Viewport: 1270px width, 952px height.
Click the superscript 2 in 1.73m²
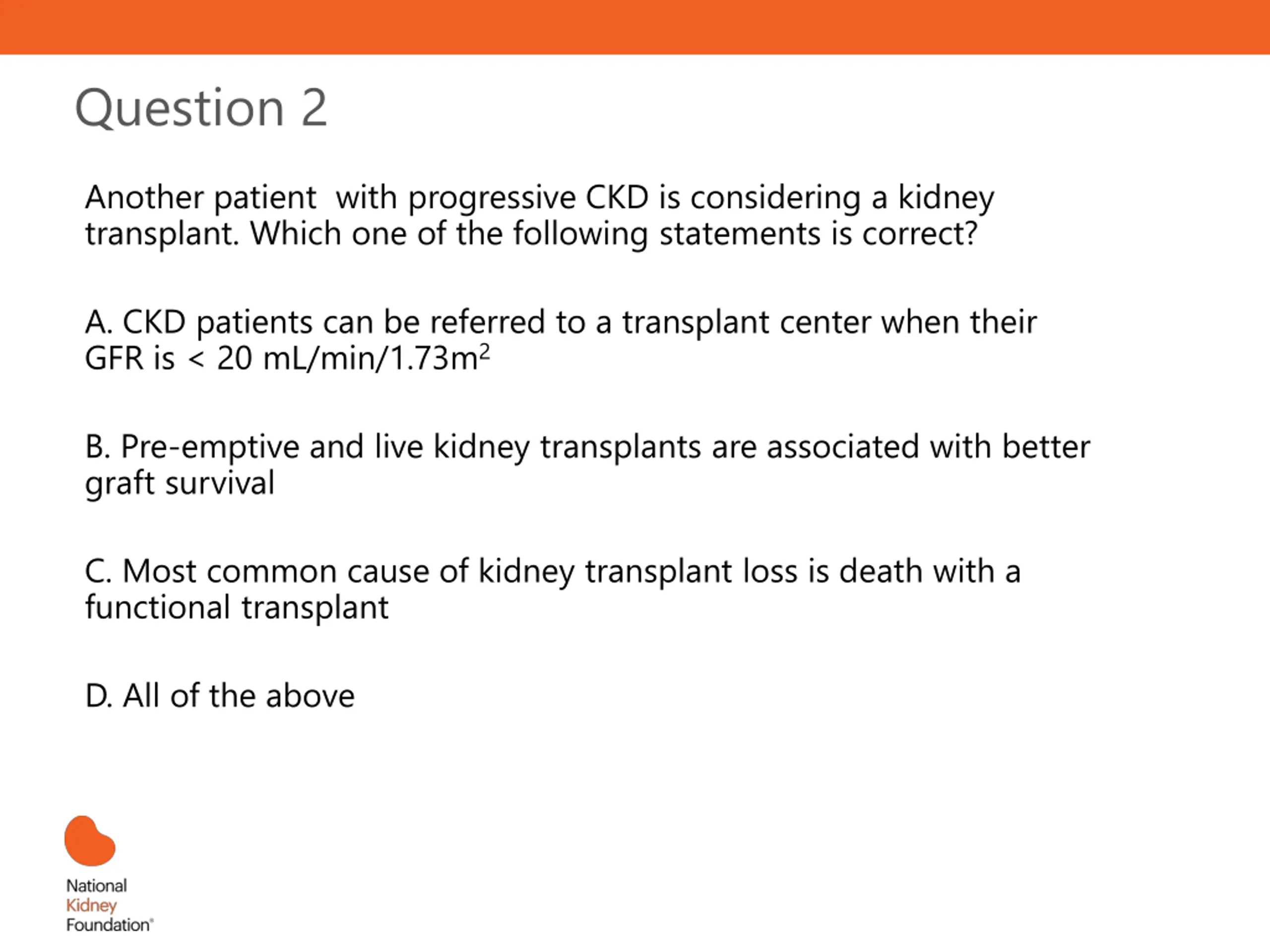tap(485, 351)
